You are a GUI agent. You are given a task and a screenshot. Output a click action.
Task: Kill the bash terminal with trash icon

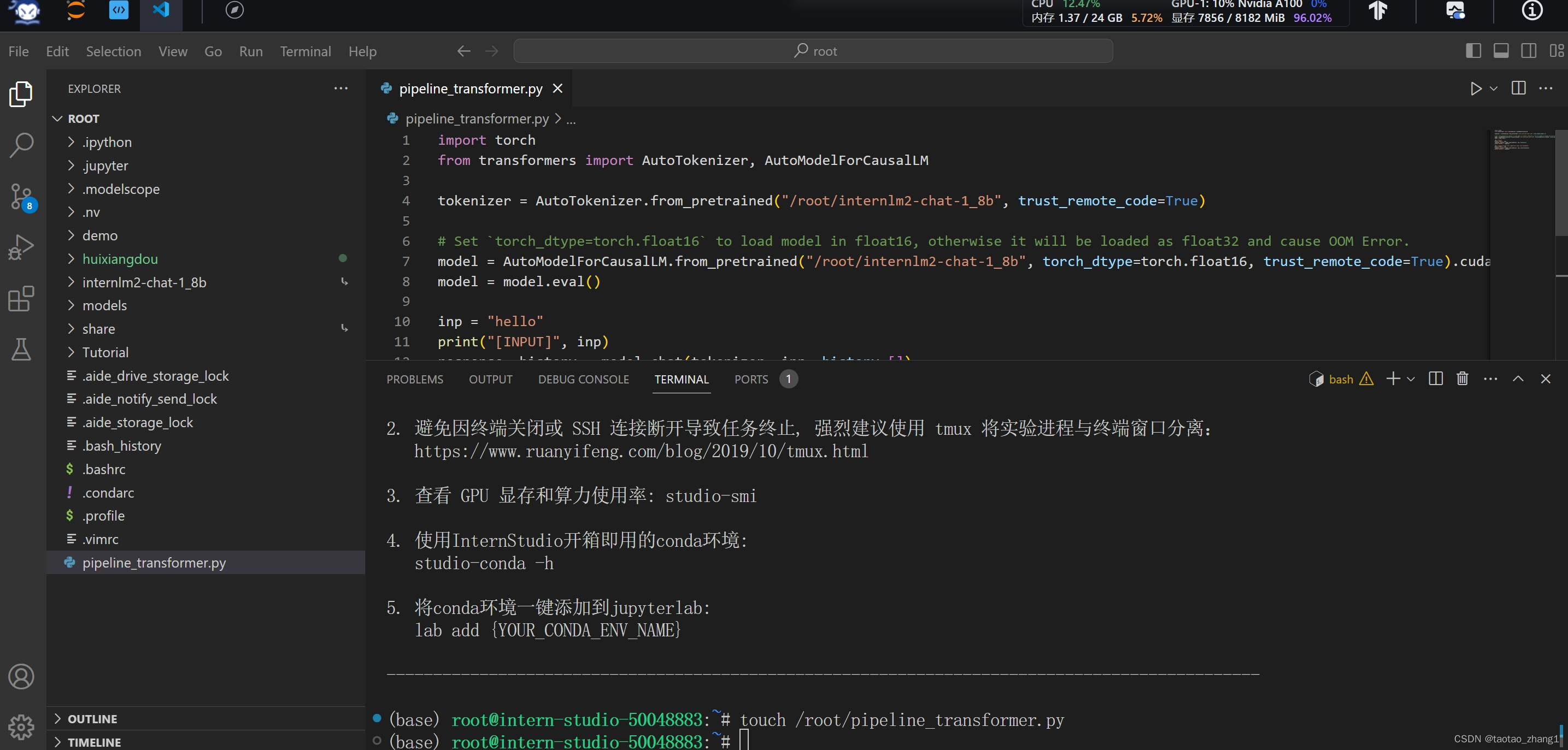[1461, 379]
